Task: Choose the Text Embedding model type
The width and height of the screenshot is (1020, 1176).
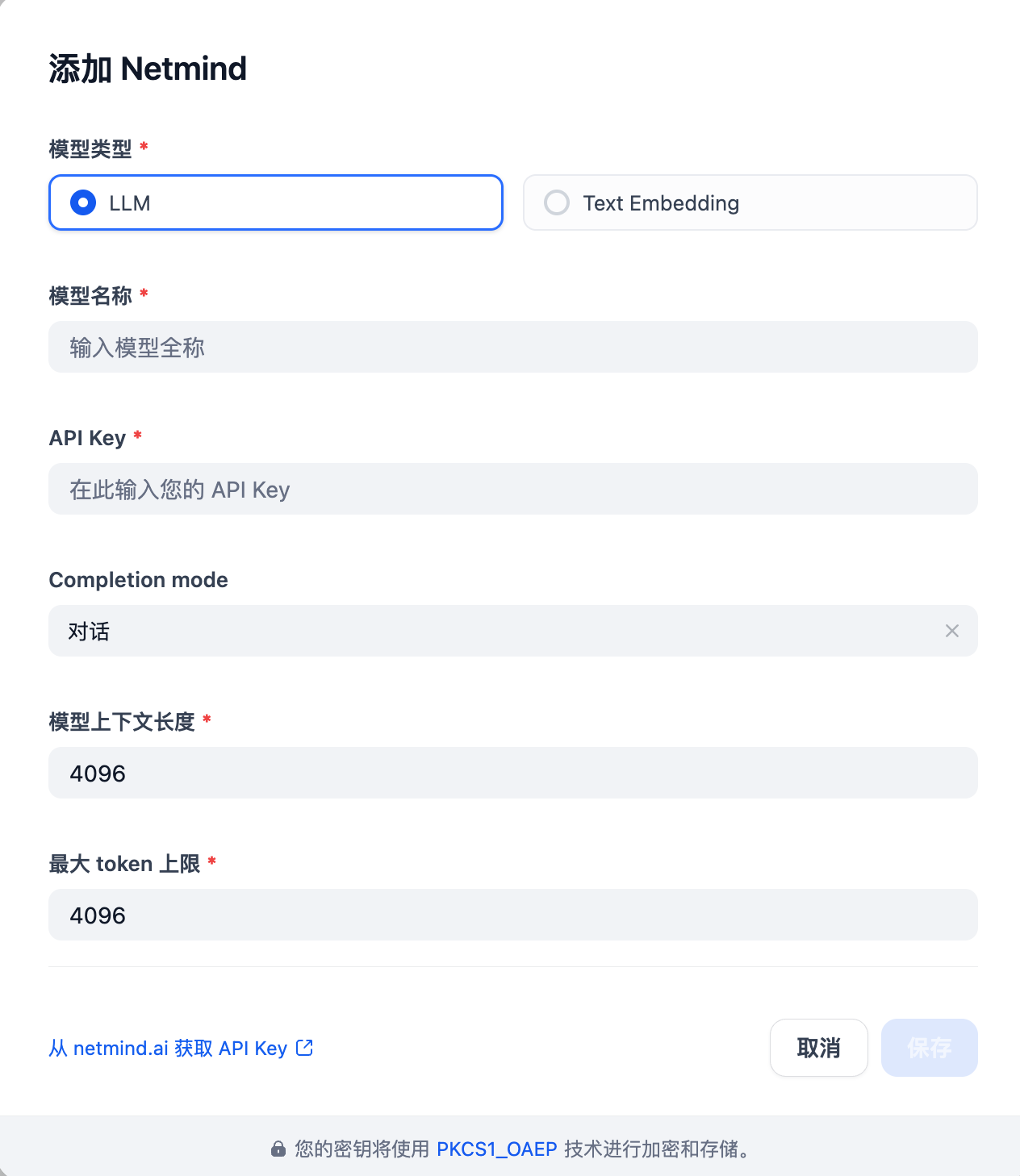Action: point(750,202)
